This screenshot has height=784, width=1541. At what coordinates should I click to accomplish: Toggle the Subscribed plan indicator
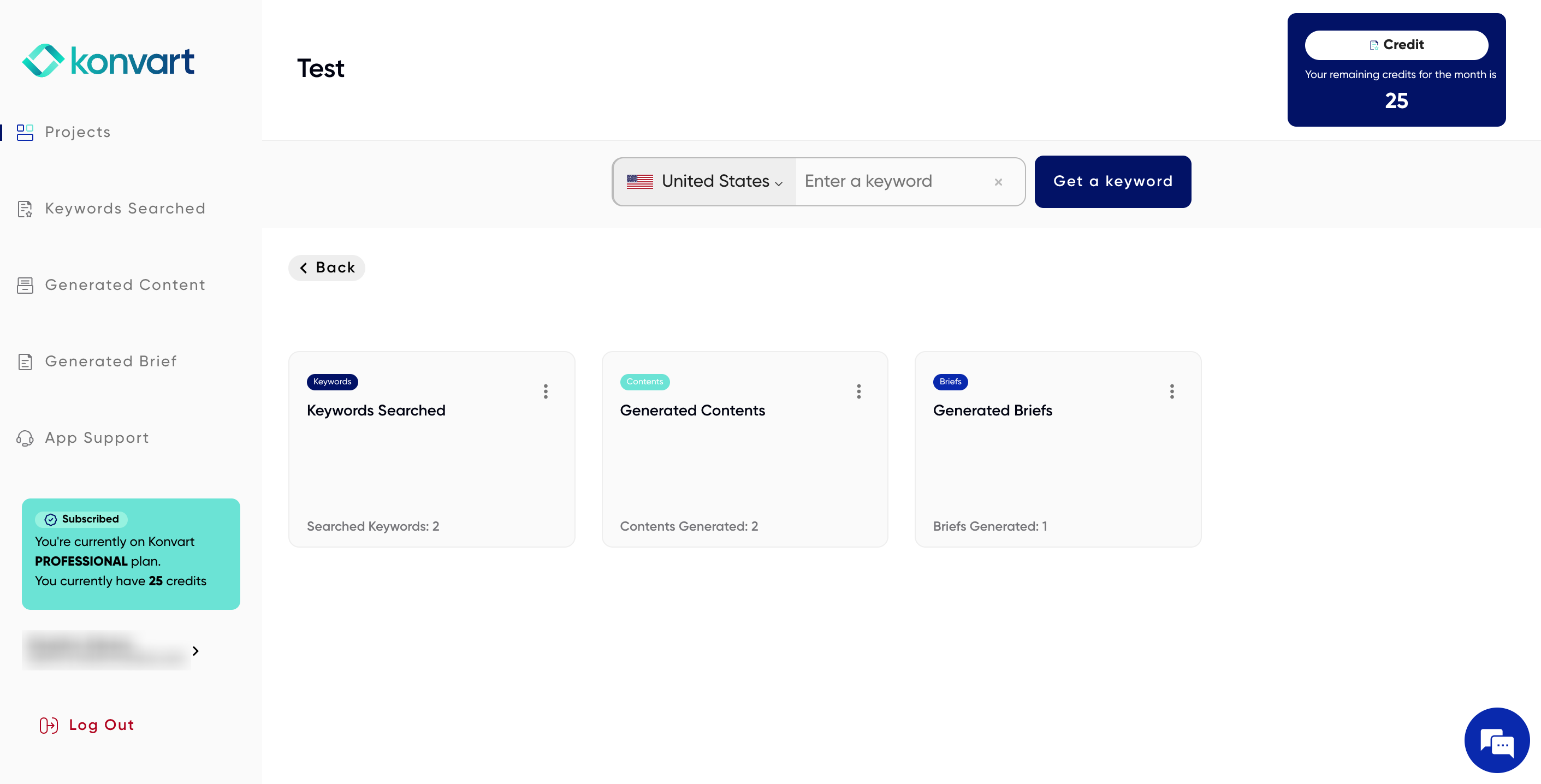click(82, 519)
